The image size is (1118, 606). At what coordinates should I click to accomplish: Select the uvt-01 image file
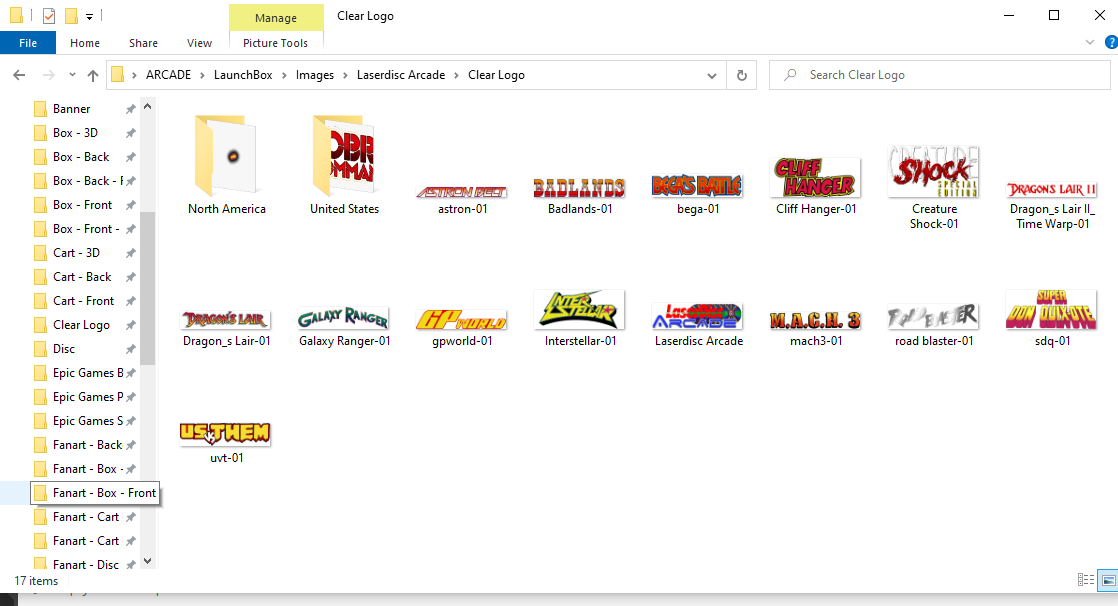click(227, 443)
